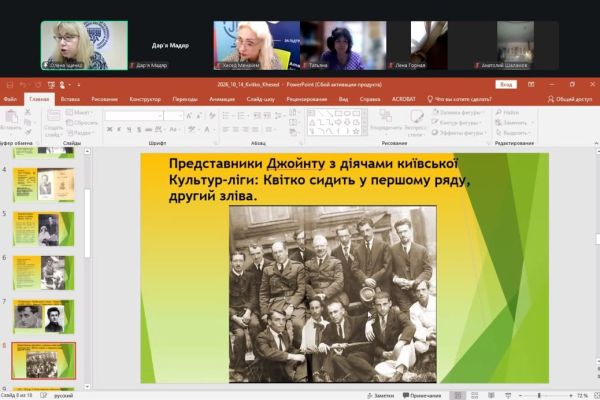Click the Что вы хотите сделать search field
The height and width of the screenshot is (400, 600).
(459, 100)
